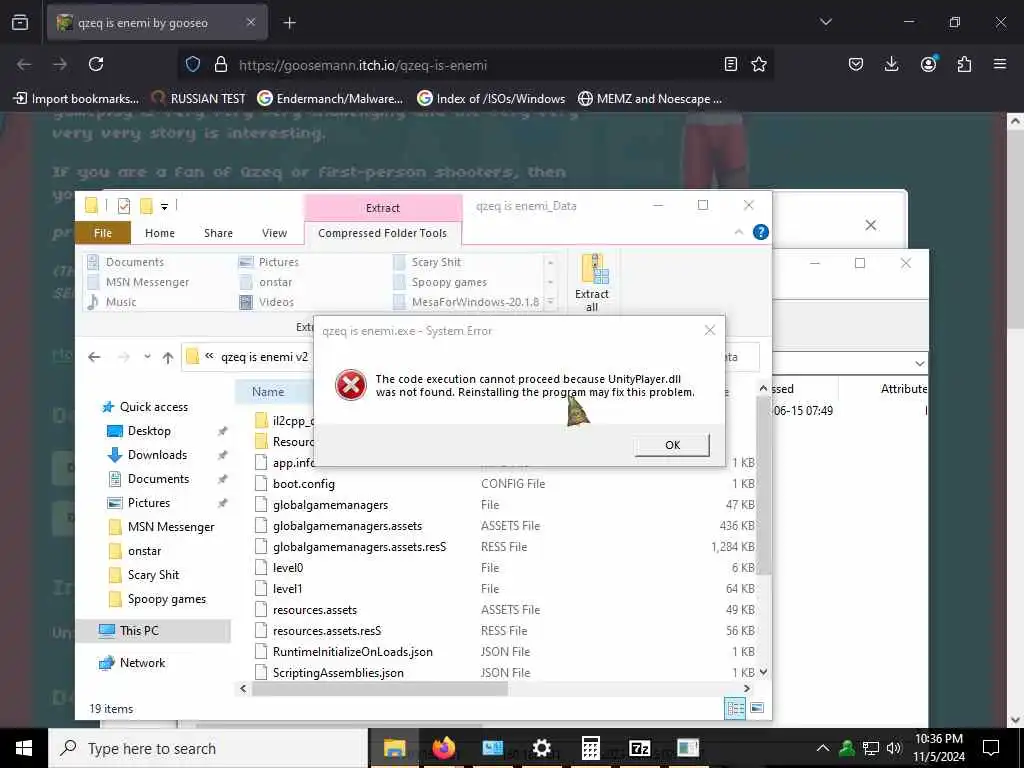Click Extract all button

(x=592, y=283)
